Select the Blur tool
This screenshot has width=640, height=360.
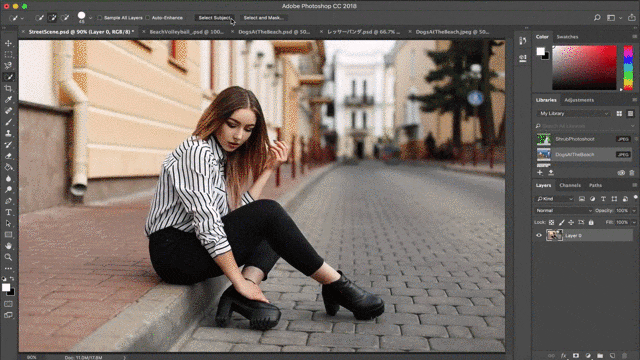tap(8, 178)
